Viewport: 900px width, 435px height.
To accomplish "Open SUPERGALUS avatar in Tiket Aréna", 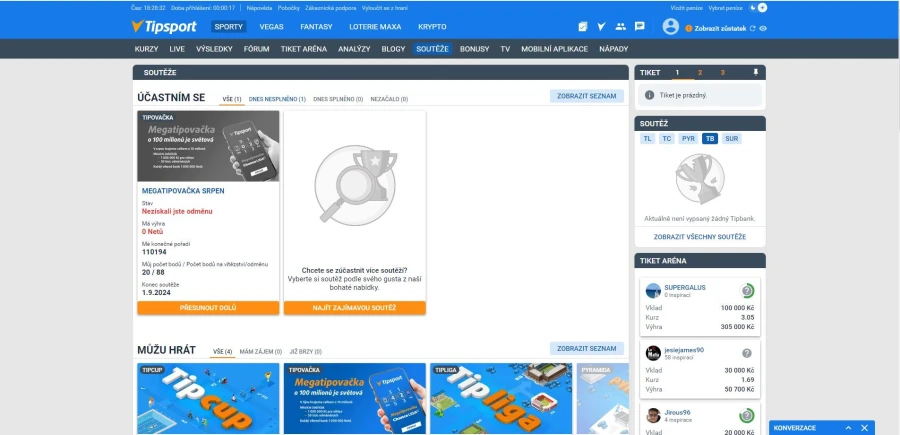I will click(653, 291).
